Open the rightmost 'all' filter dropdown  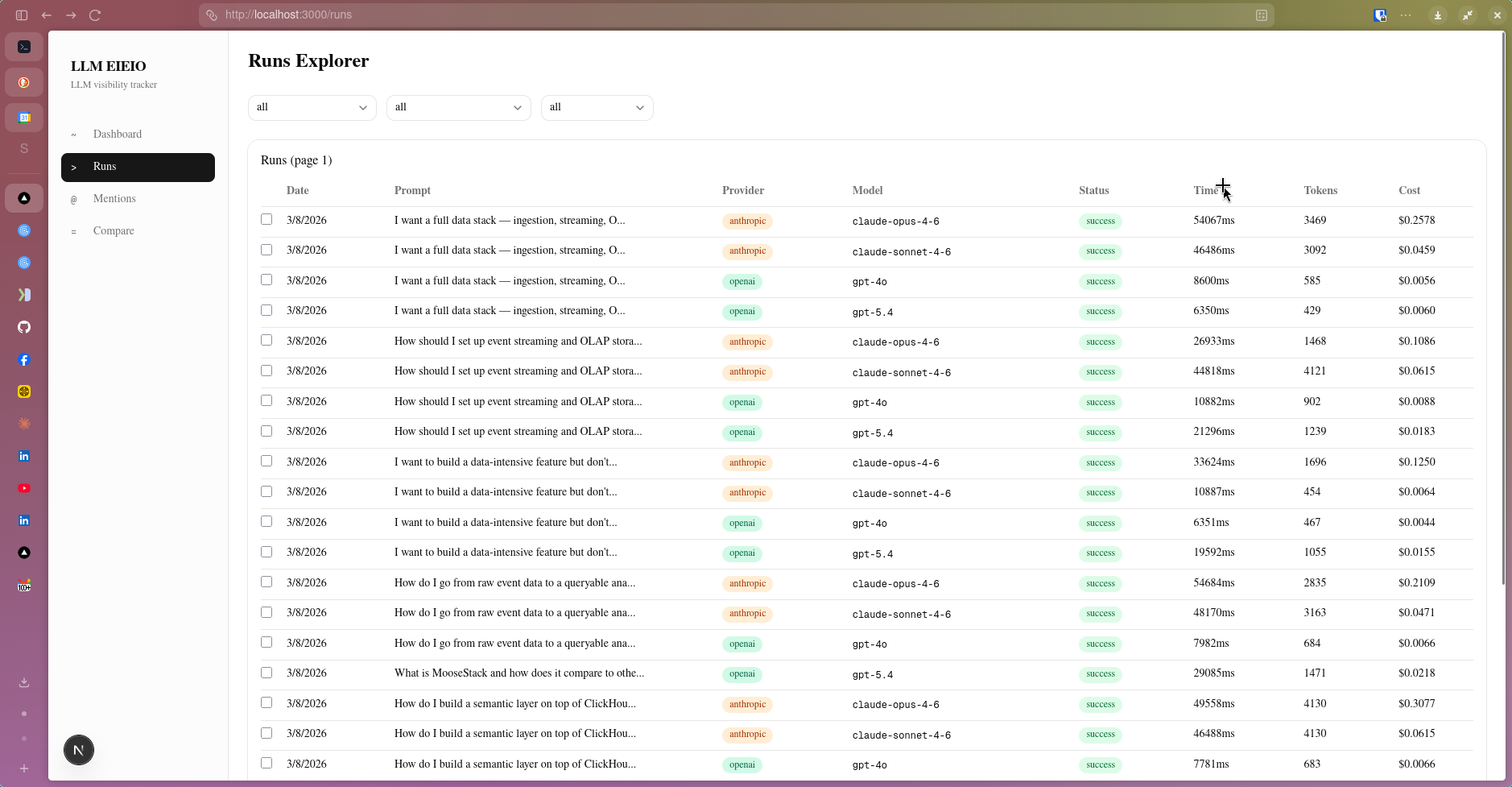(597, 107)
